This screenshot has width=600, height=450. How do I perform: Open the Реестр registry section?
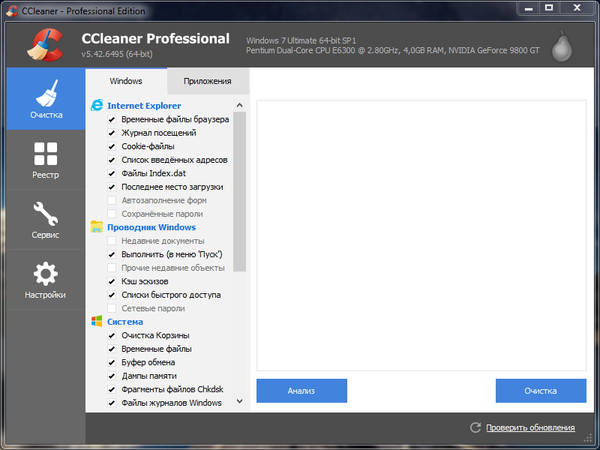(45, 160)
